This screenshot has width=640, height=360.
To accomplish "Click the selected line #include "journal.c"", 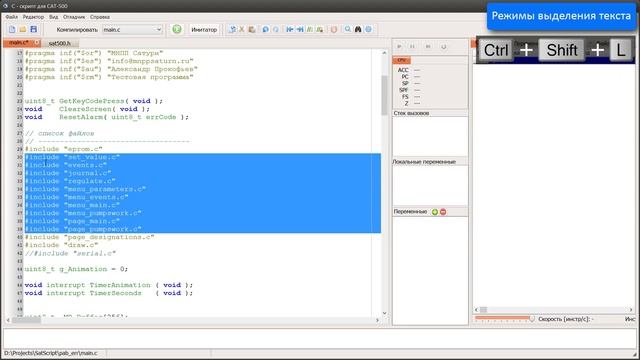I will (x=68, y=173).
